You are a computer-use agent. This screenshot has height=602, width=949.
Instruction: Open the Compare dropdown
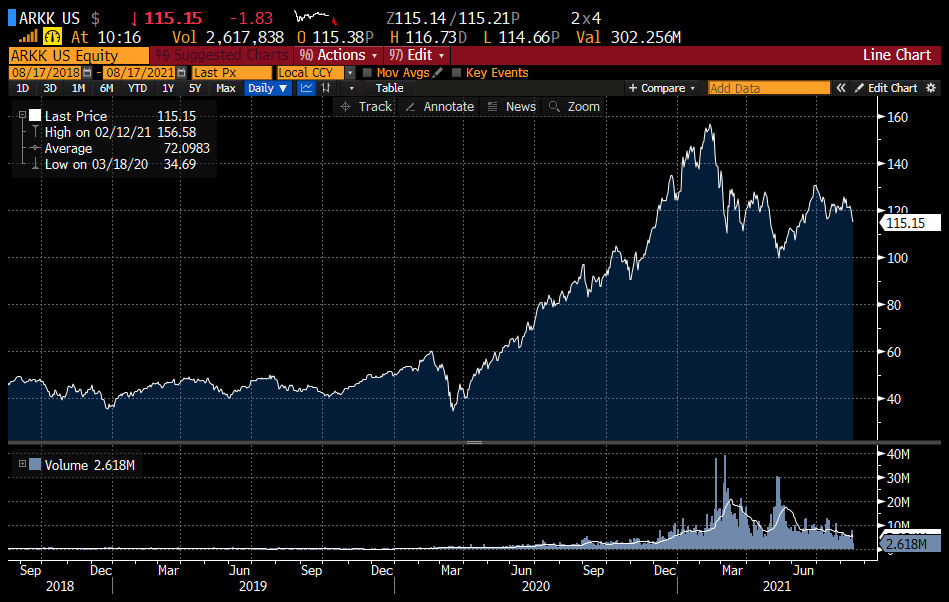662,88
